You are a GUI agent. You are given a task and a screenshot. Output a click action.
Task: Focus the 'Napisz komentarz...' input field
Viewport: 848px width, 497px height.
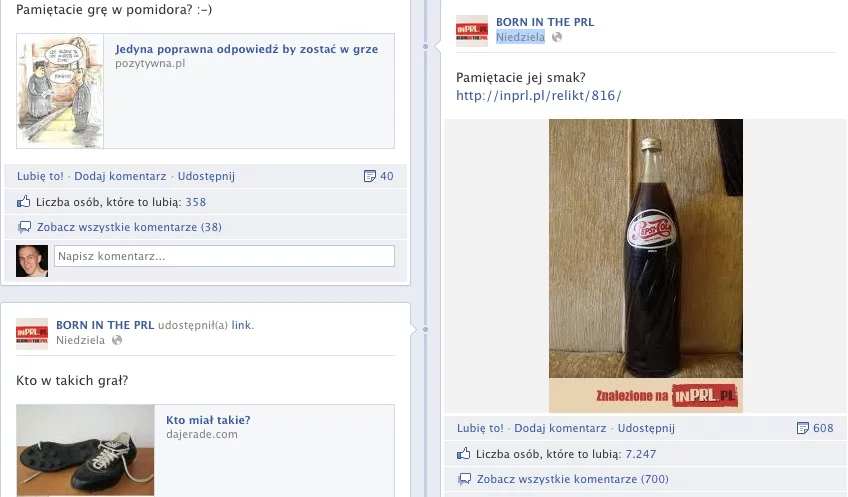(x=224, y=256)
